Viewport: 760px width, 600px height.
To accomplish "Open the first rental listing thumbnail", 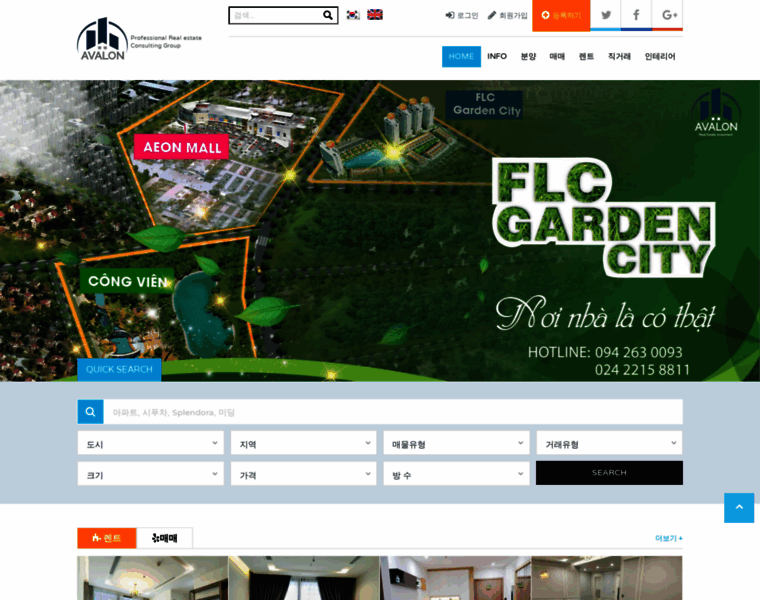I will pos(153,578).
